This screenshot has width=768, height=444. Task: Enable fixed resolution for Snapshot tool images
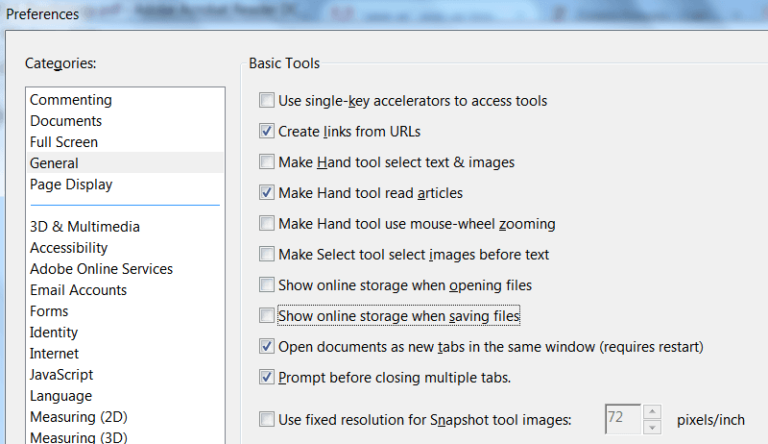pyautogui.click(x=266, y=419)
